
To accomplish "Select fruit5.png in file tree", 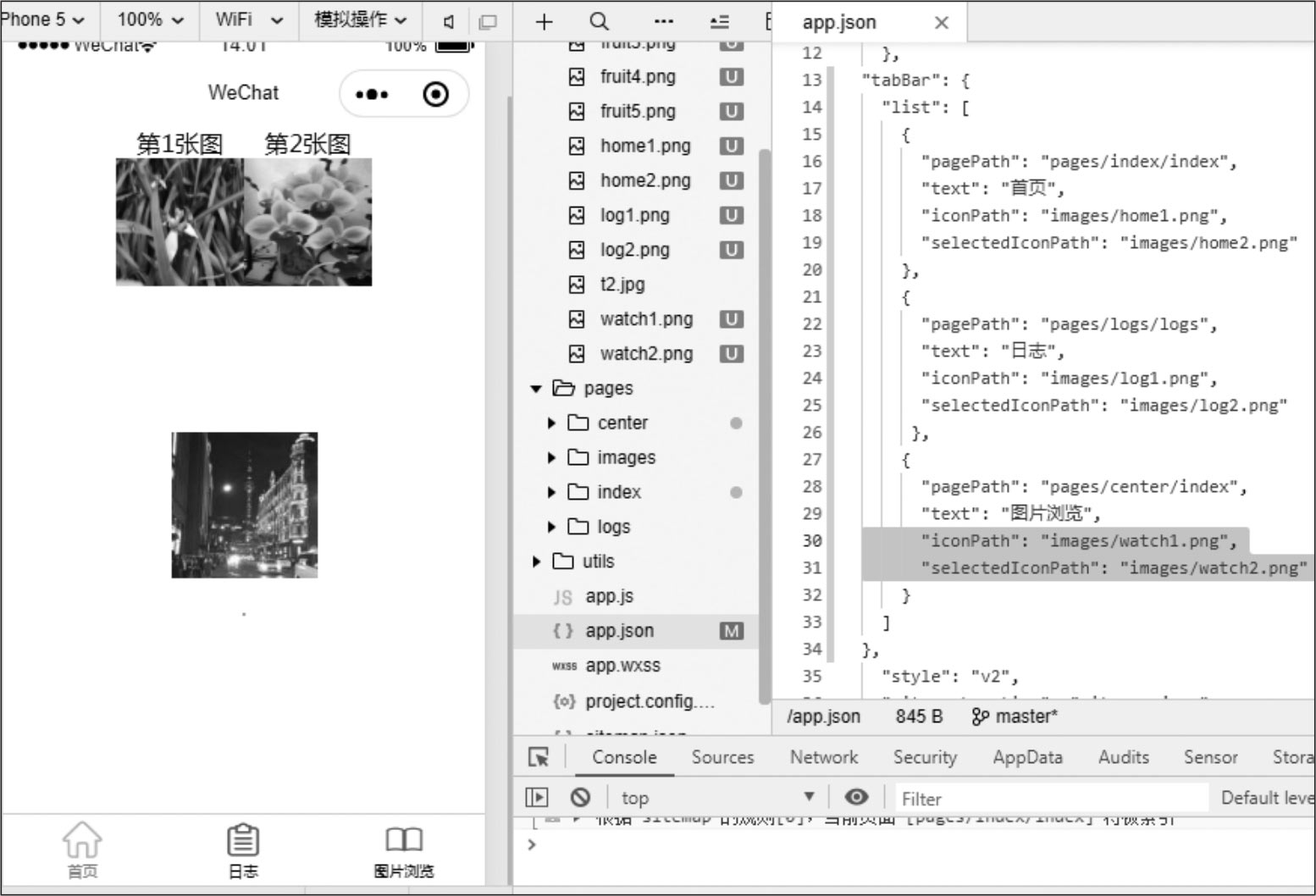I will pos(638,112).
